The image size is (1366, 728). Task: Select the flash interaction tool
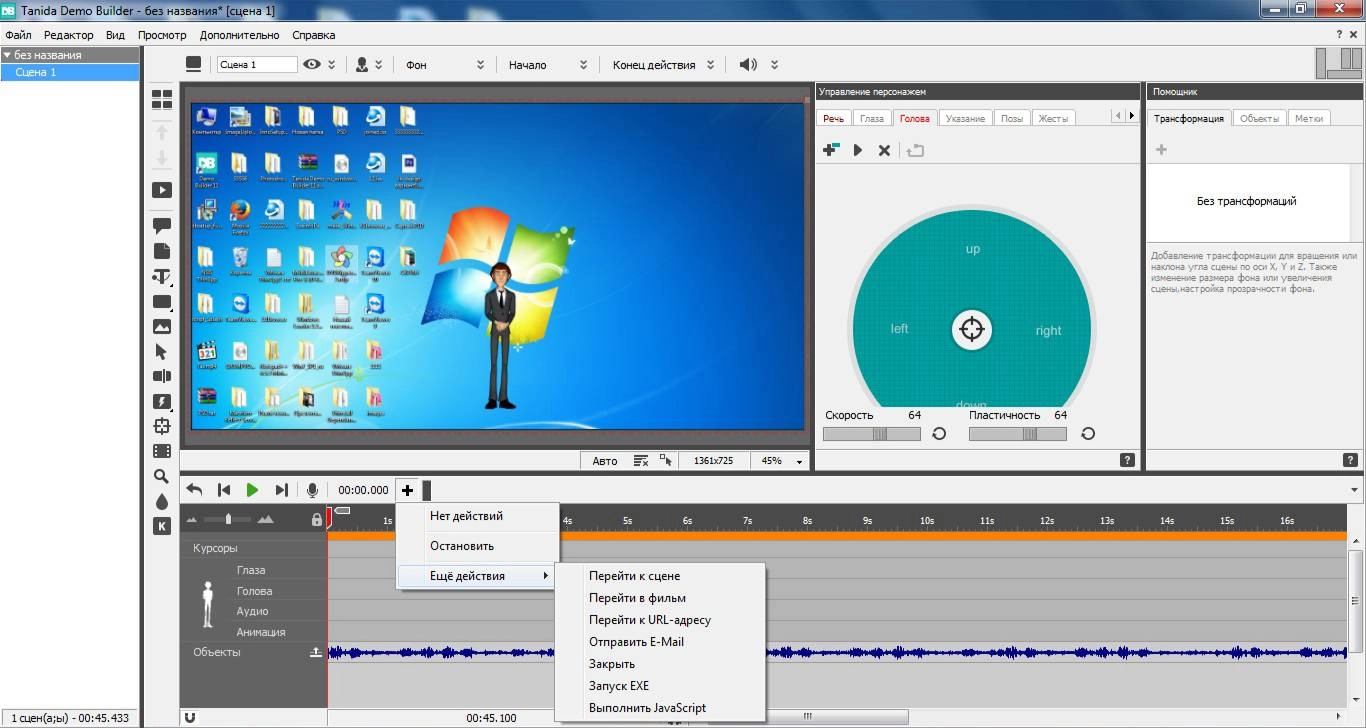pyautogui.click(x=161, y=402)
